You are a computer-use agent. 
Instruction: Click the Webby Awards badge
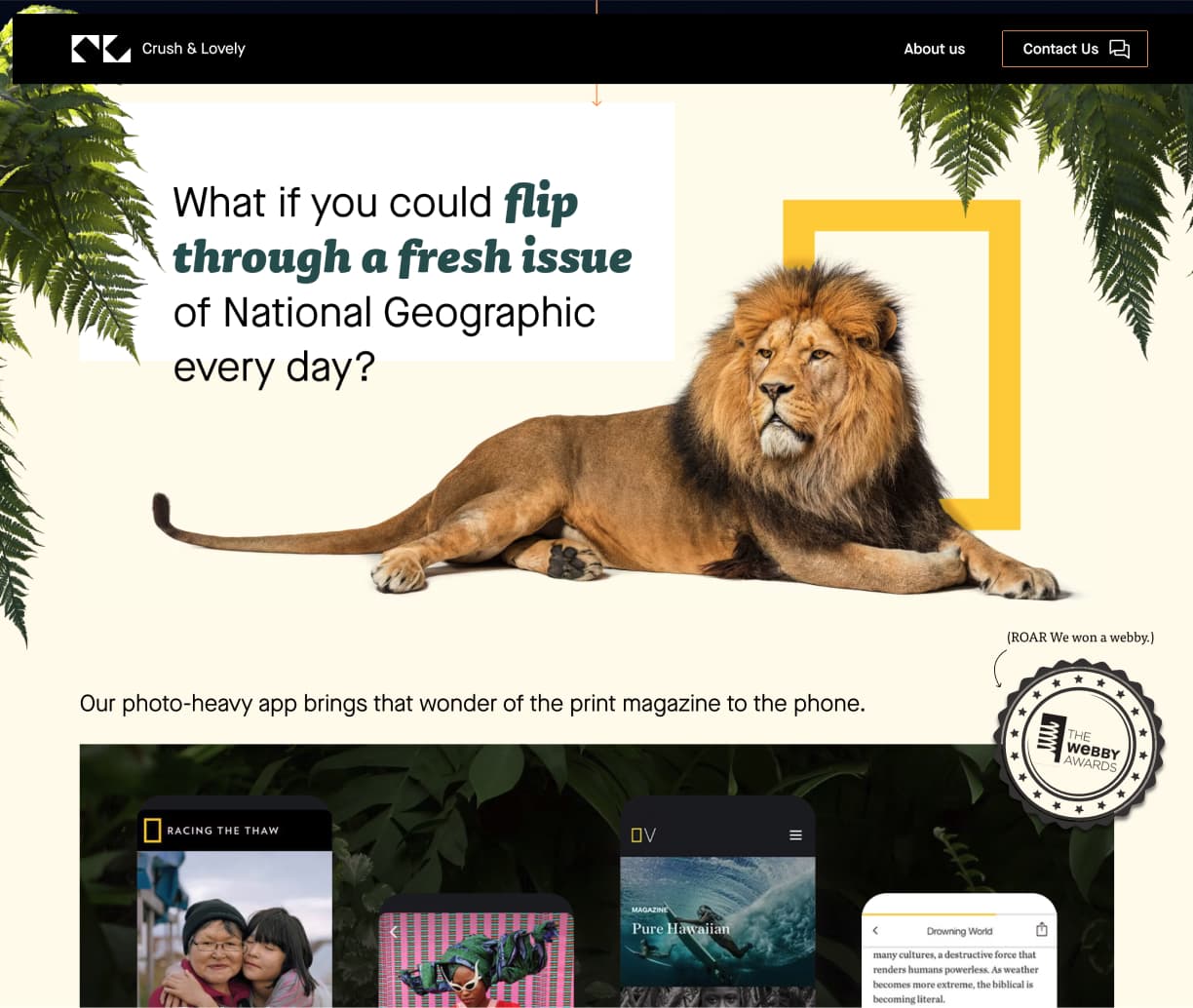click(x=1079, y=745)
